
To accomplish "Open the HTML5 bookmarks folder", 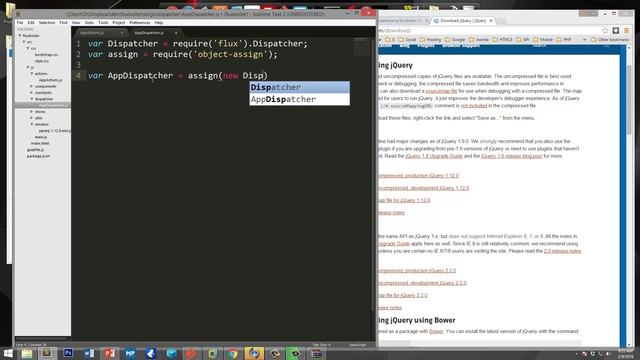I will click(x=503, y=40).
